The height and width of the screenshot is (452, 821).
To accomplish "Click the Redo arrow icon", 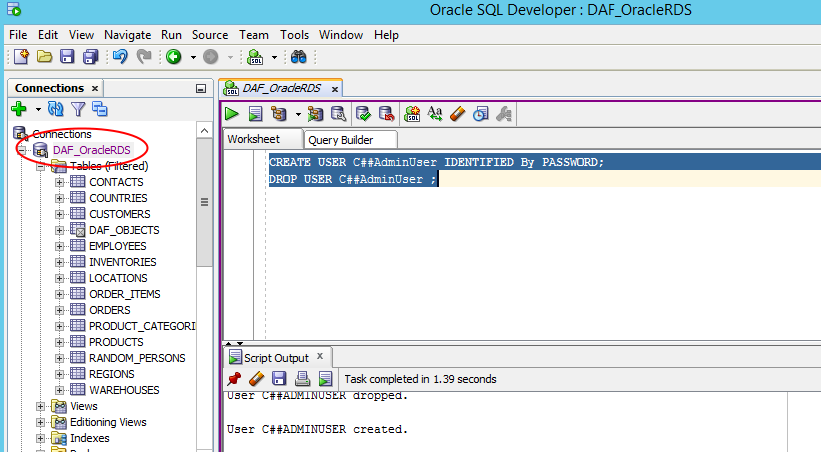I will point(143,57).
